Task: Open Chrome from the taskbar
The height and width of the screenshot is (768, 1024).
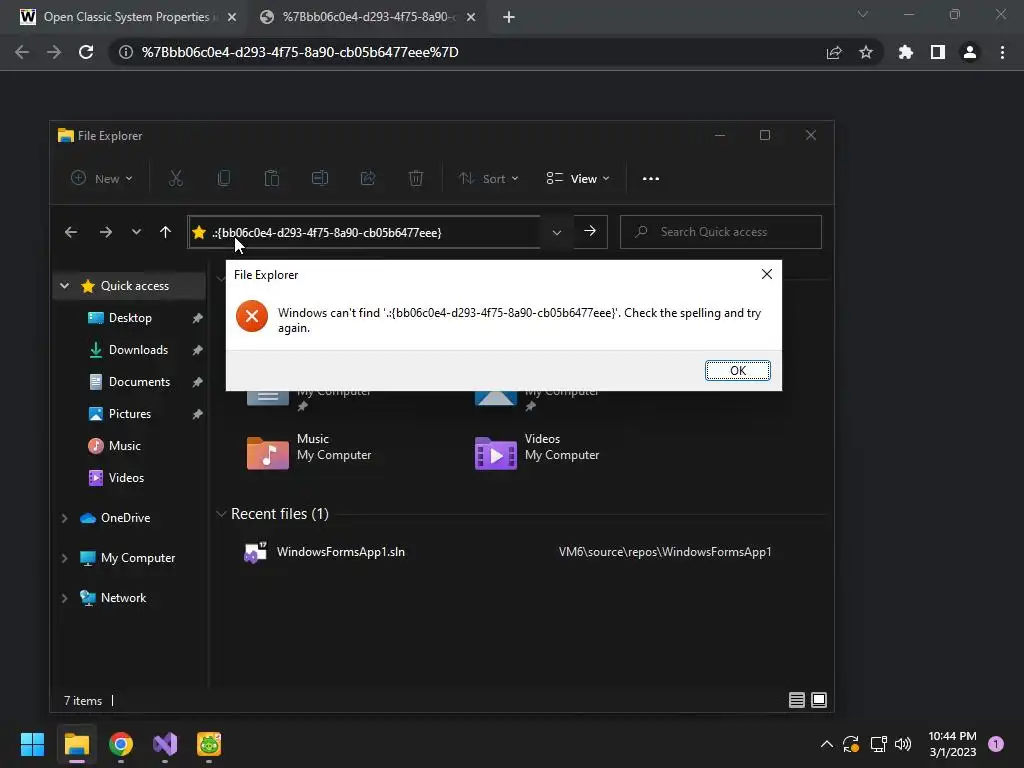Action: (x=121, y=744)
